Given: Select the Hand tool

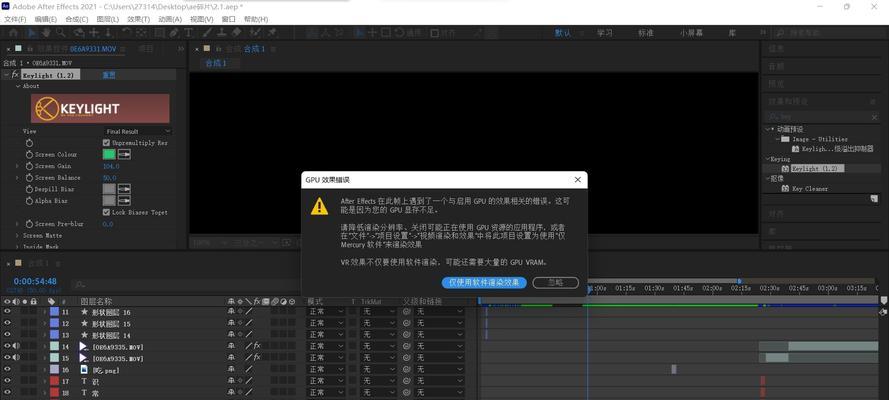Looking at the screenshot, I should [x=46, y=33].
